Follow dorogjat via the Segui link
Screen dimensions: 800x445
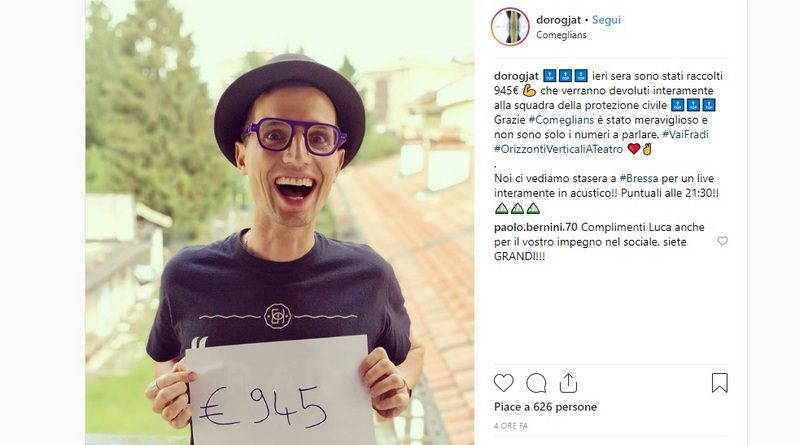606,20
